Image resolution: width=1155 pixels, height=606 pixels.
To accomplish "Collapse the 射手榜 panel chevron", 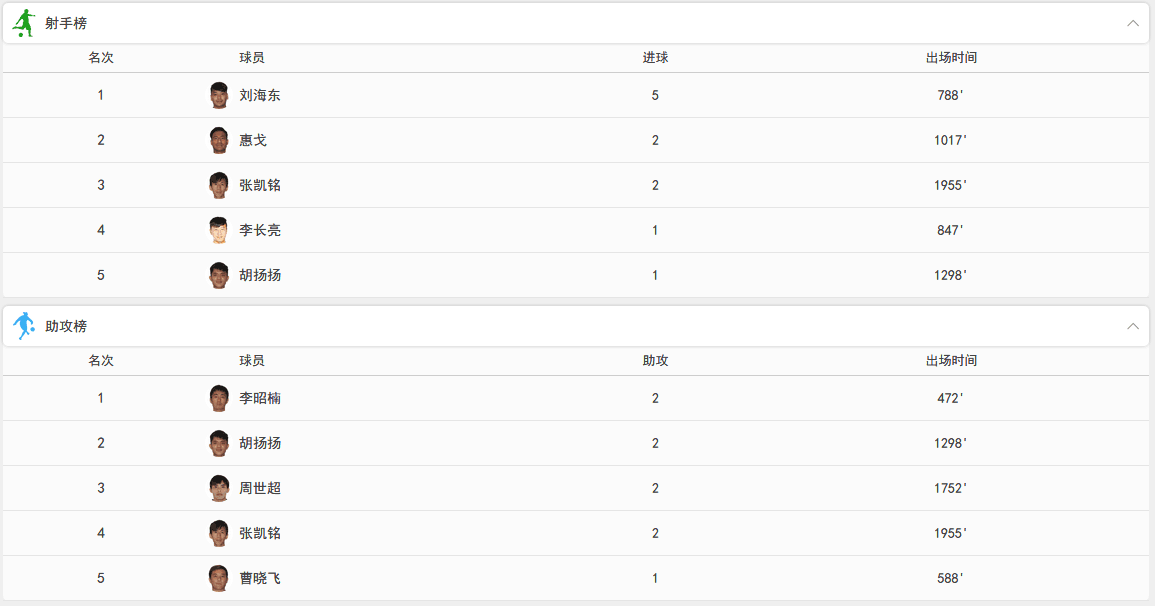I will coord(1133,23).
